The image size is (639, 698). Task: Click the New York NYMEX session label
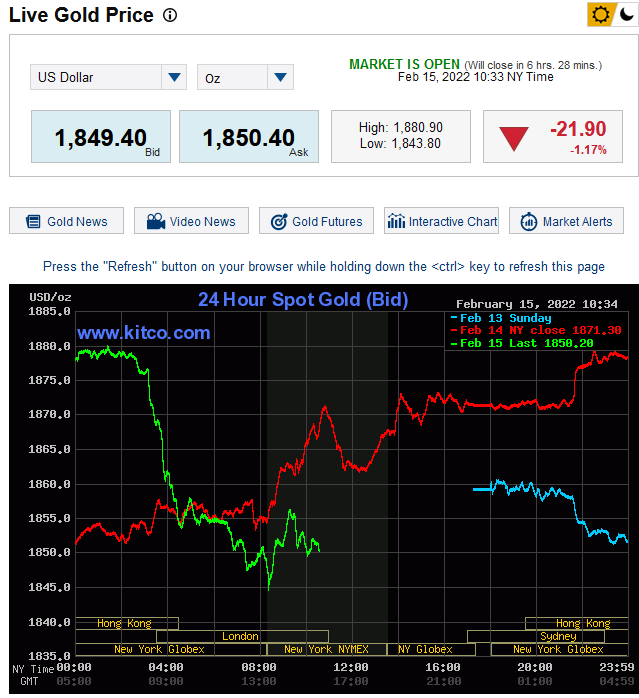[x=326, y=649]
